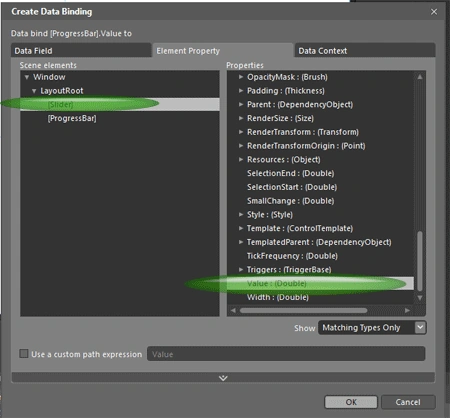Expand the RenderTransformOrigin property

(x=241, y=146)
